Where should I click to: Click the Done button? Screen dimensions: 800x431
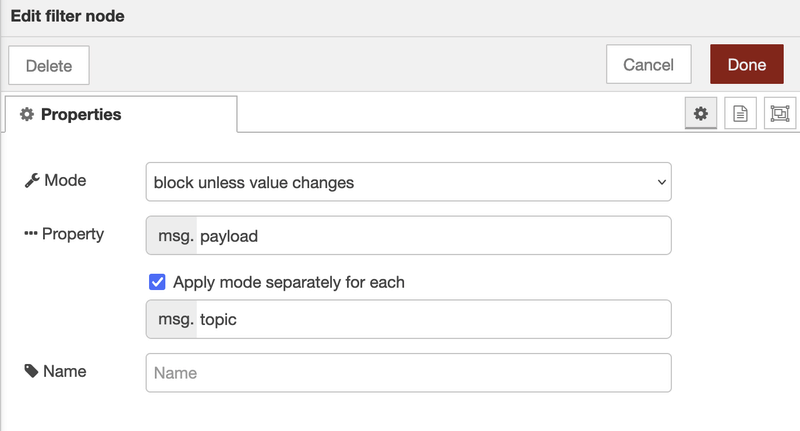746,64
